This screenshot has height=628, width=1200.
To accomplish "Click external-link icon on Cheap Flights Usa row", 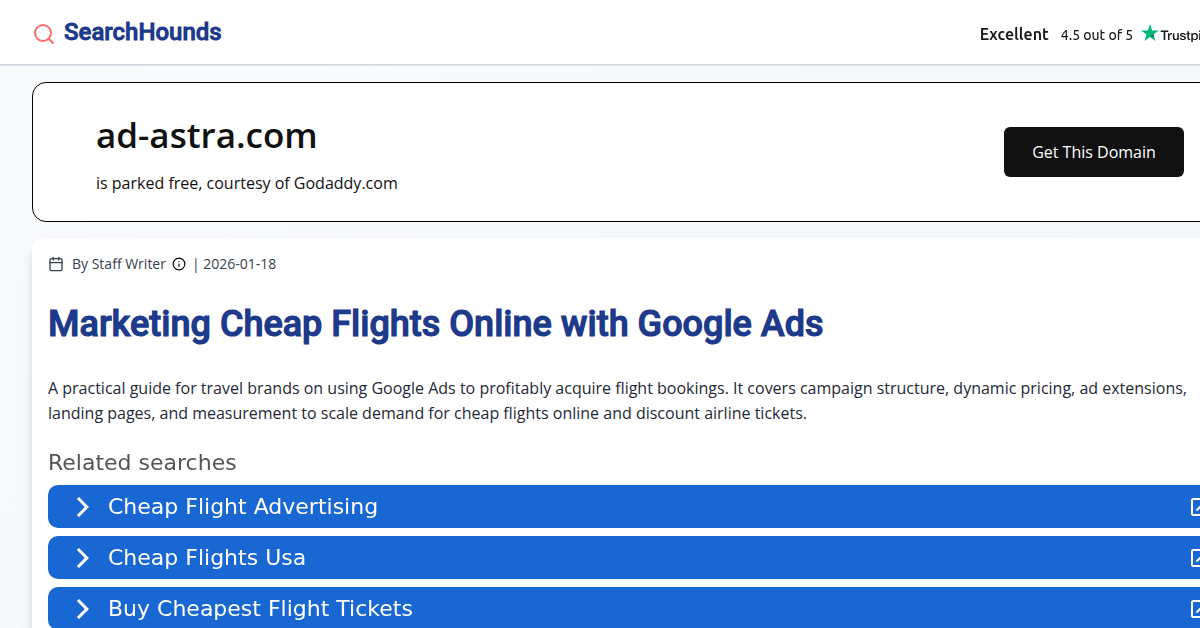I will [1194, 558].
